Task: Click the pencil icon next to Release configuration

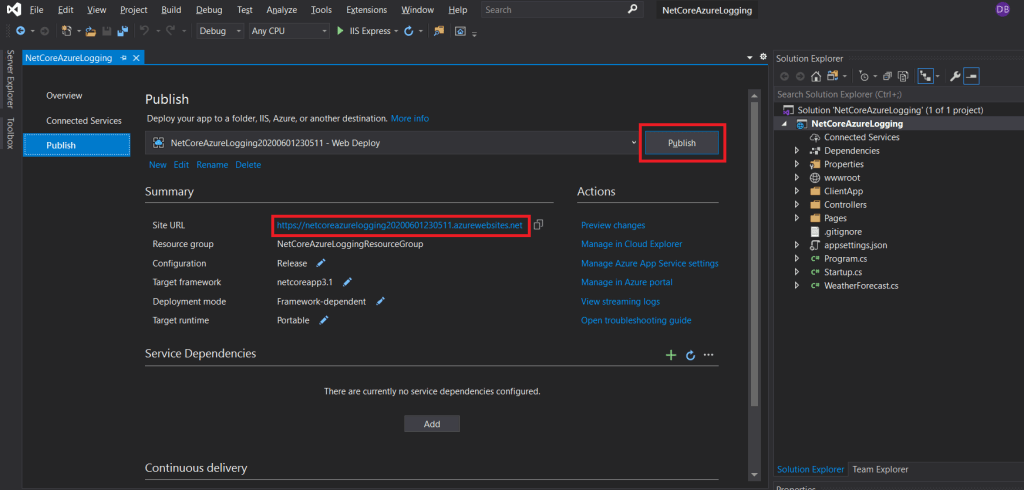Action: pyautogui.click(x=321, y=263)
